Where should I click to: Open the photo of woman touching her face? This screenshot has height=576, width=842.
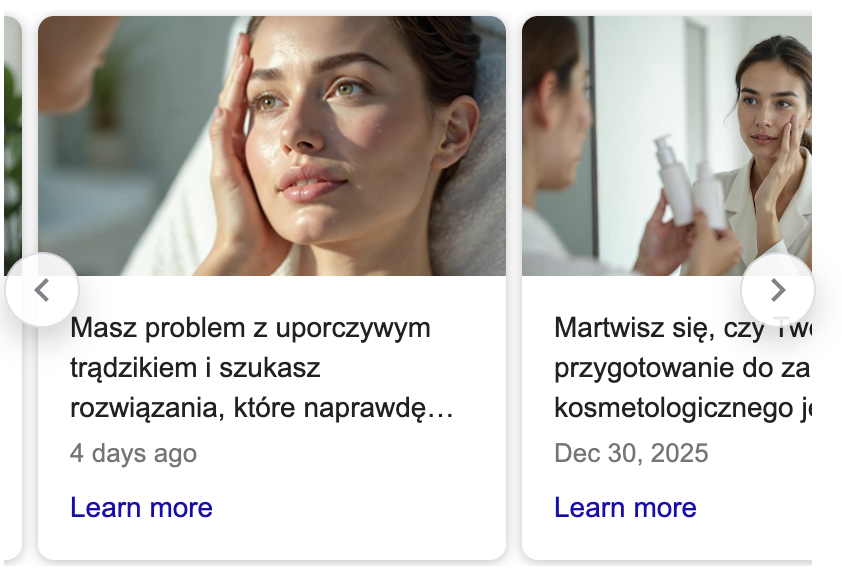pyautogui.click(x=272, y=146)
